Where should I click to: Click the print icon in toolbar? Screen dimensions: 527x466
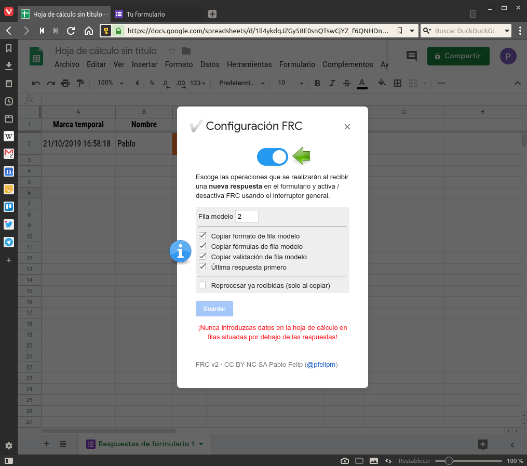pyautogui.click(x=65, y=83)
